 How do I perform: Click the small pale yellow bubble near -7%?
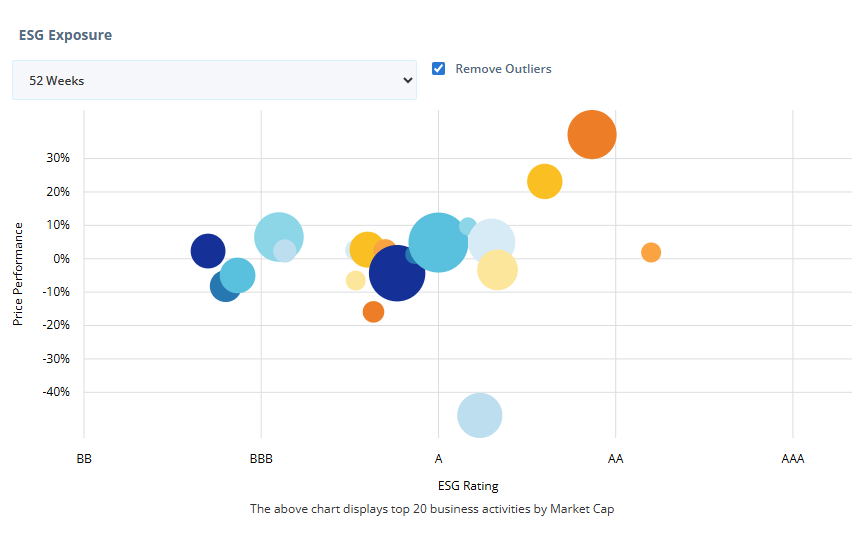(355, 280)
